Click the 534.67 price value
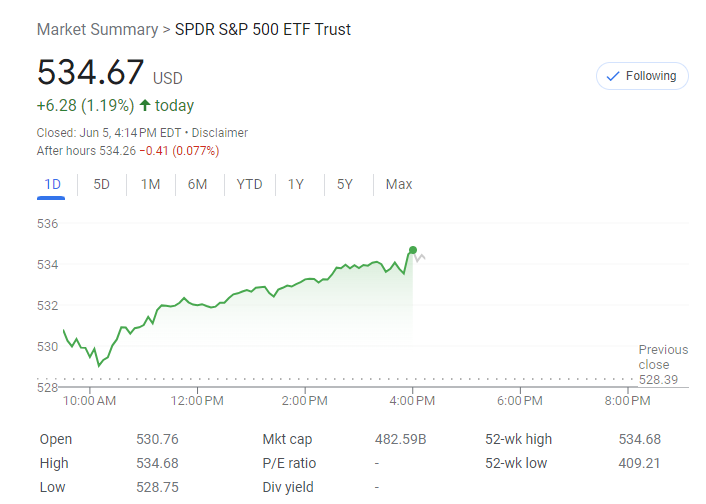This screenshot has width=706, height=504. pos(91,73)
